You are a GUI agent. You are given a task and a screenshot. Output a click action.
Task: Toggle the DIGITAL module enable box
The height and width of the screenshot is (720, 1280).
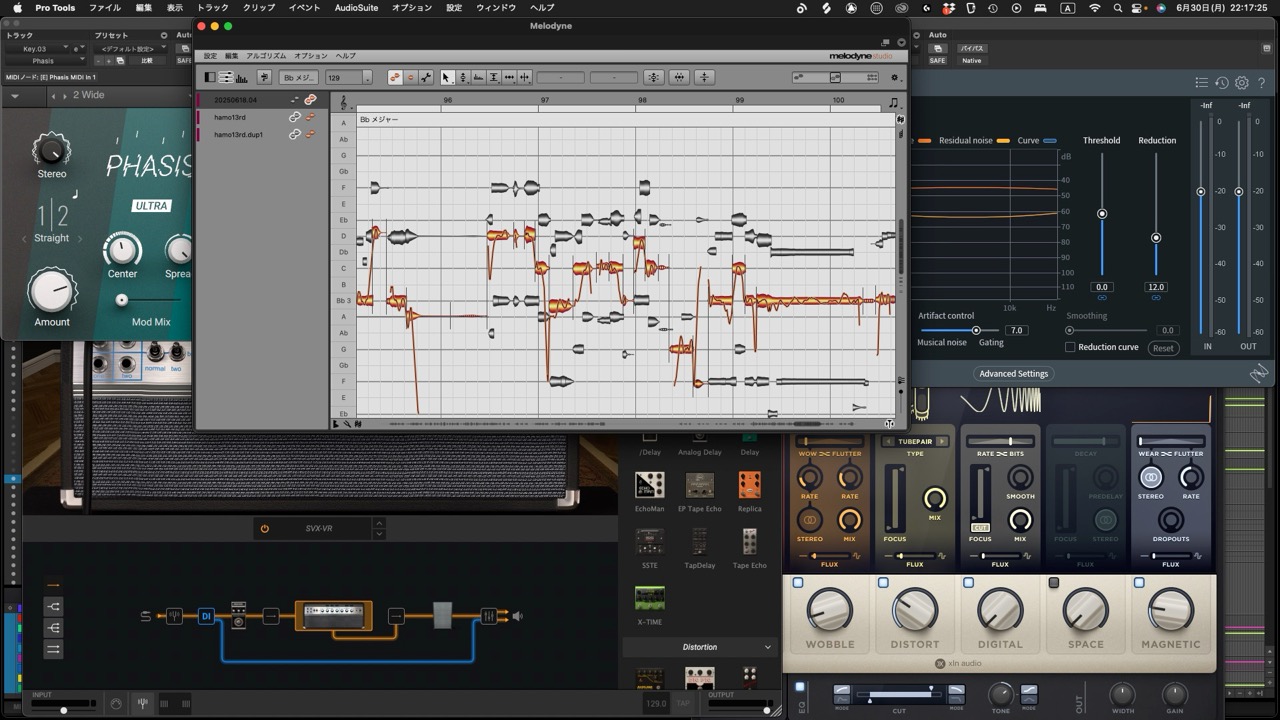point(968,583)
